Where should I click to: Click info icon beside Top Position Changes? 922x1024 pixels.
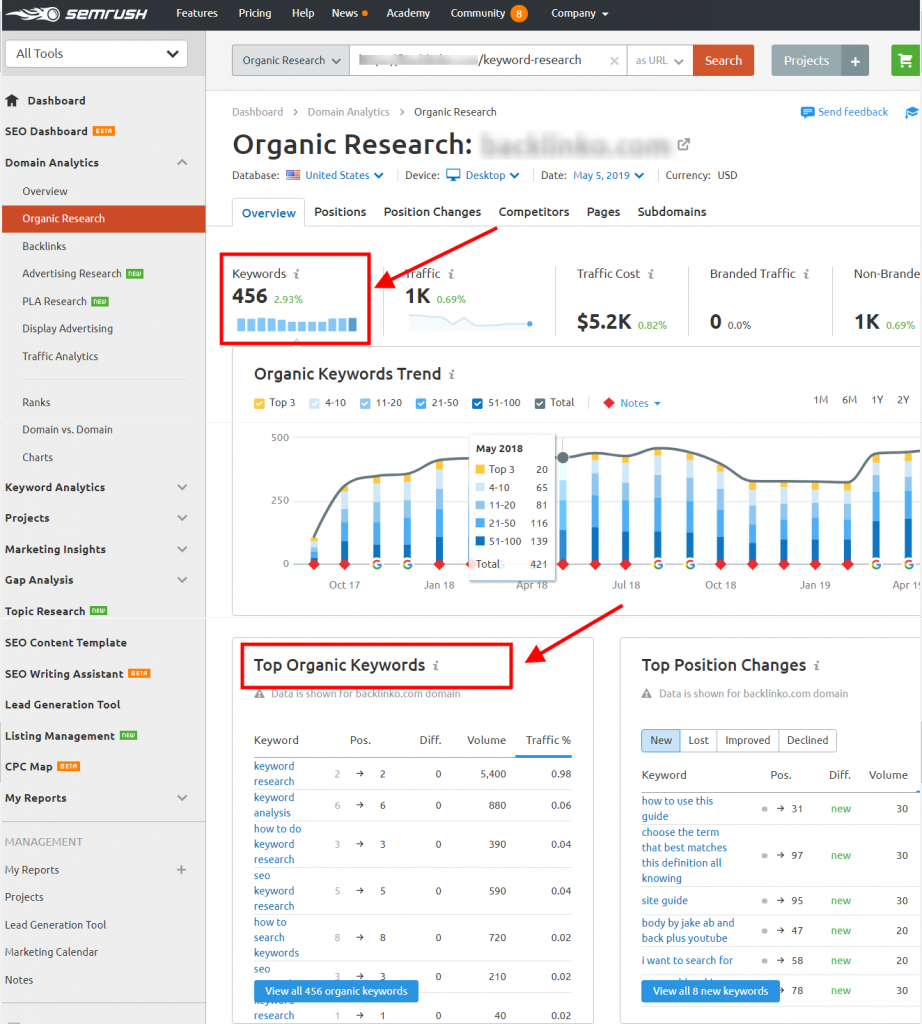[816, 665]
